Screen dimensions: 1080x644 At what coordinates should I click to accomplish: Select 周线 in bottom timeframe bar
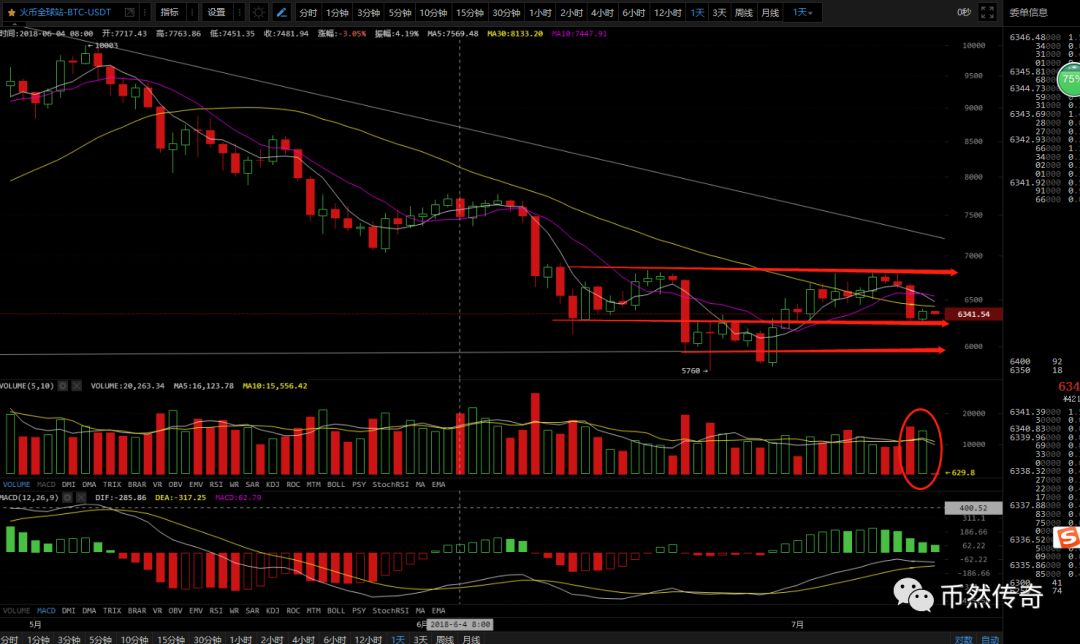point(445,639)
